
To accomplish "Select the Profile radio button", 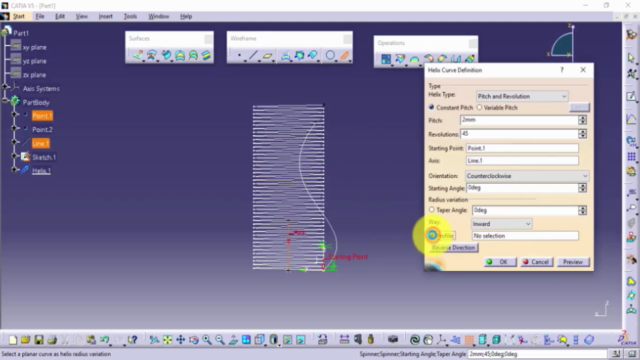I will [432, 235].
